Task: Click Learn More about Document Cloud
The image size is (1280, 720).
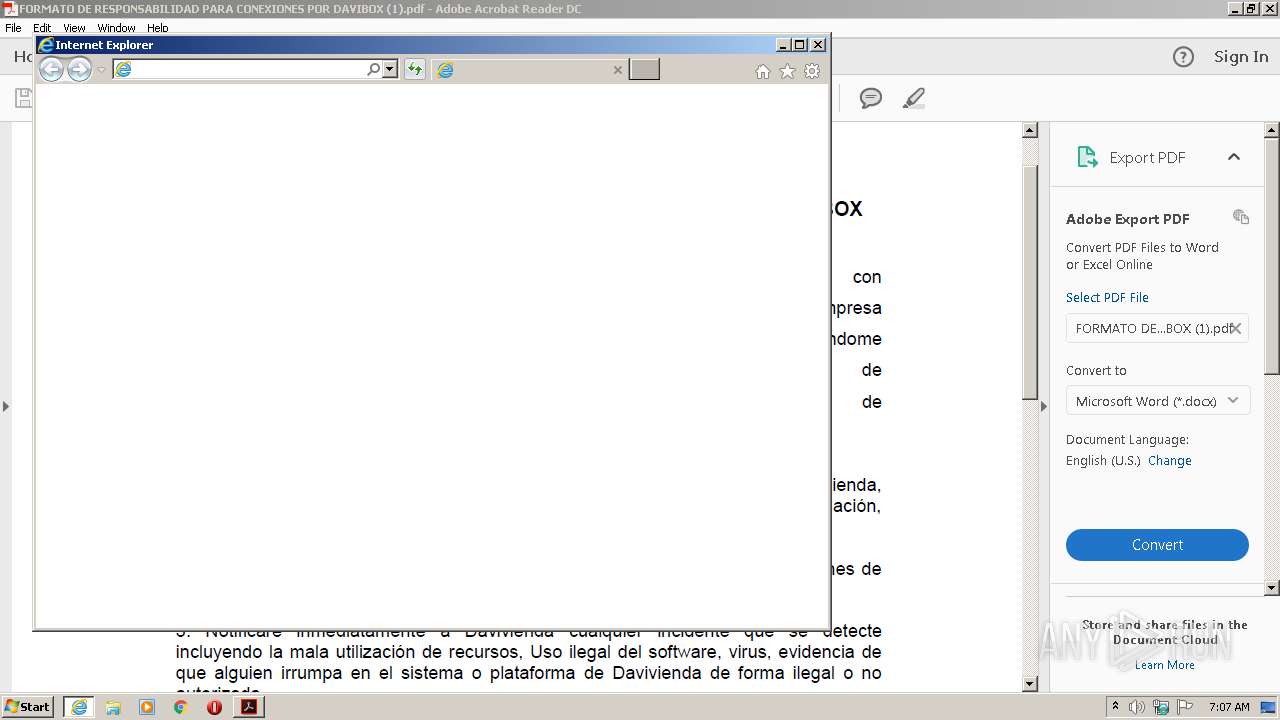Action: (1164, 665)
